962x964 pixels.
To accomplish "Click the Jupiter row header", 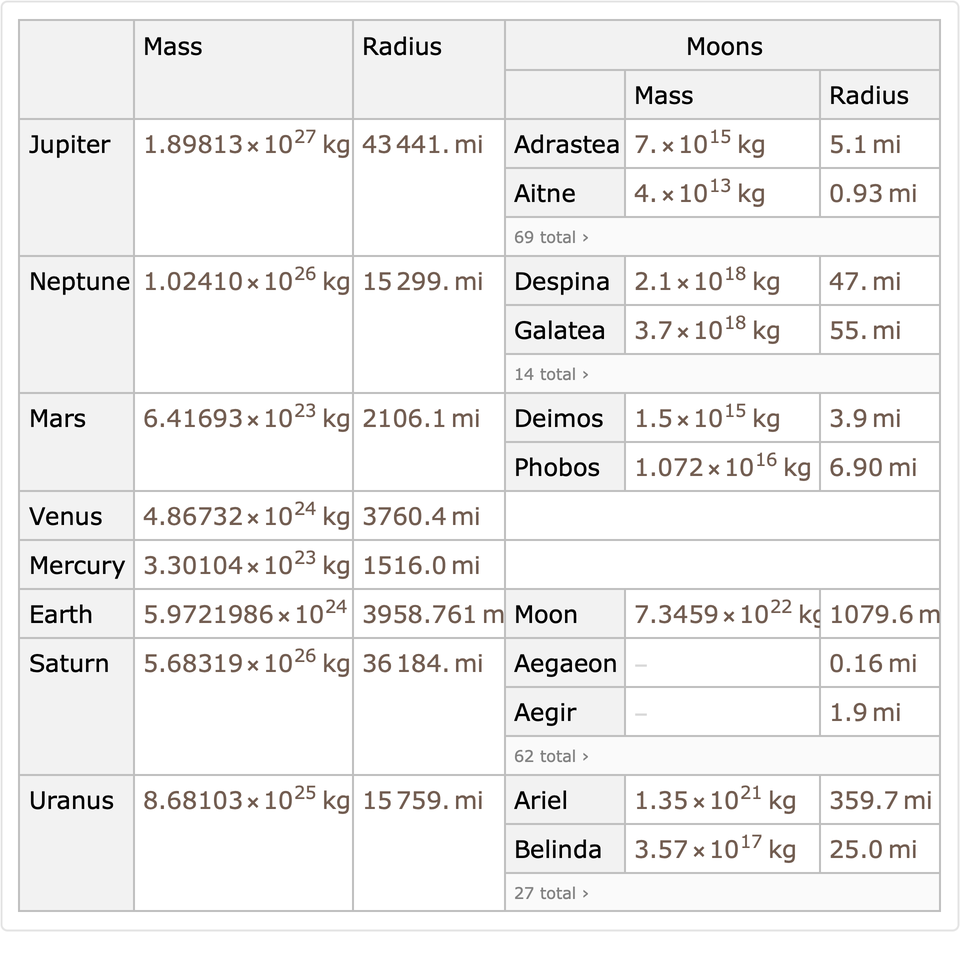I will [69, 145].
